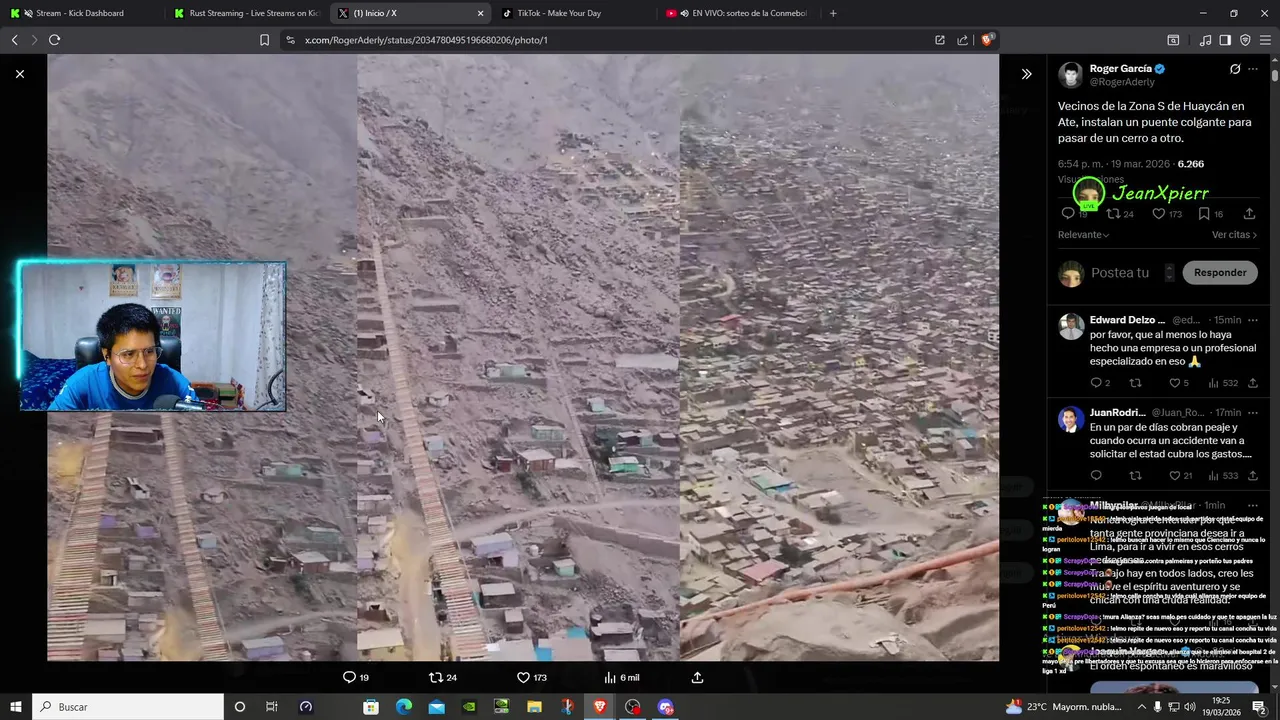Bookmark this page in address bar
Image resolution: width=1280 pixels, height=720 pixels.
coord(264,40)
